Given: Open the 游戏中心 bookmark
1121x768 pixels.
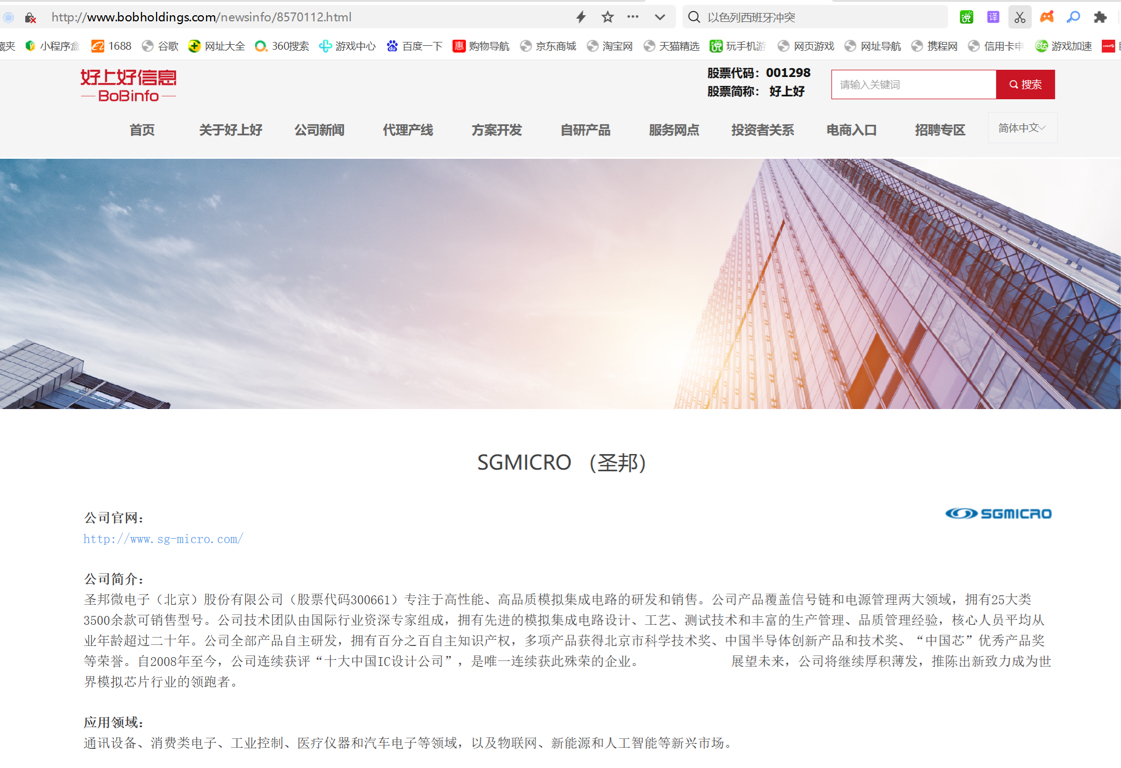Looking at the screenshot, I should click(x=347, y=46).
